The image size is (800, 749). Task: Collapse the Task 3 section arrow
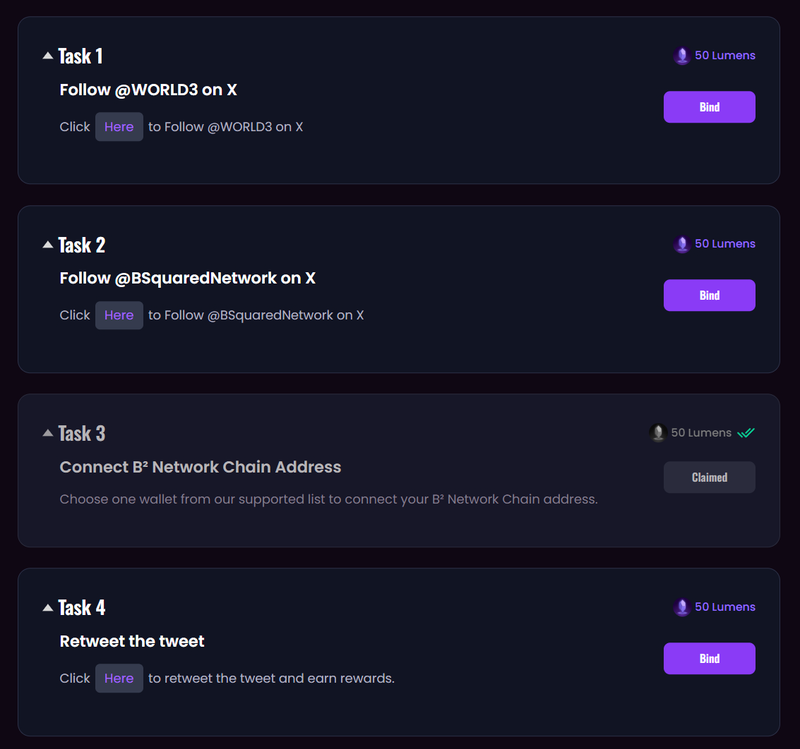tap(48, 433)
